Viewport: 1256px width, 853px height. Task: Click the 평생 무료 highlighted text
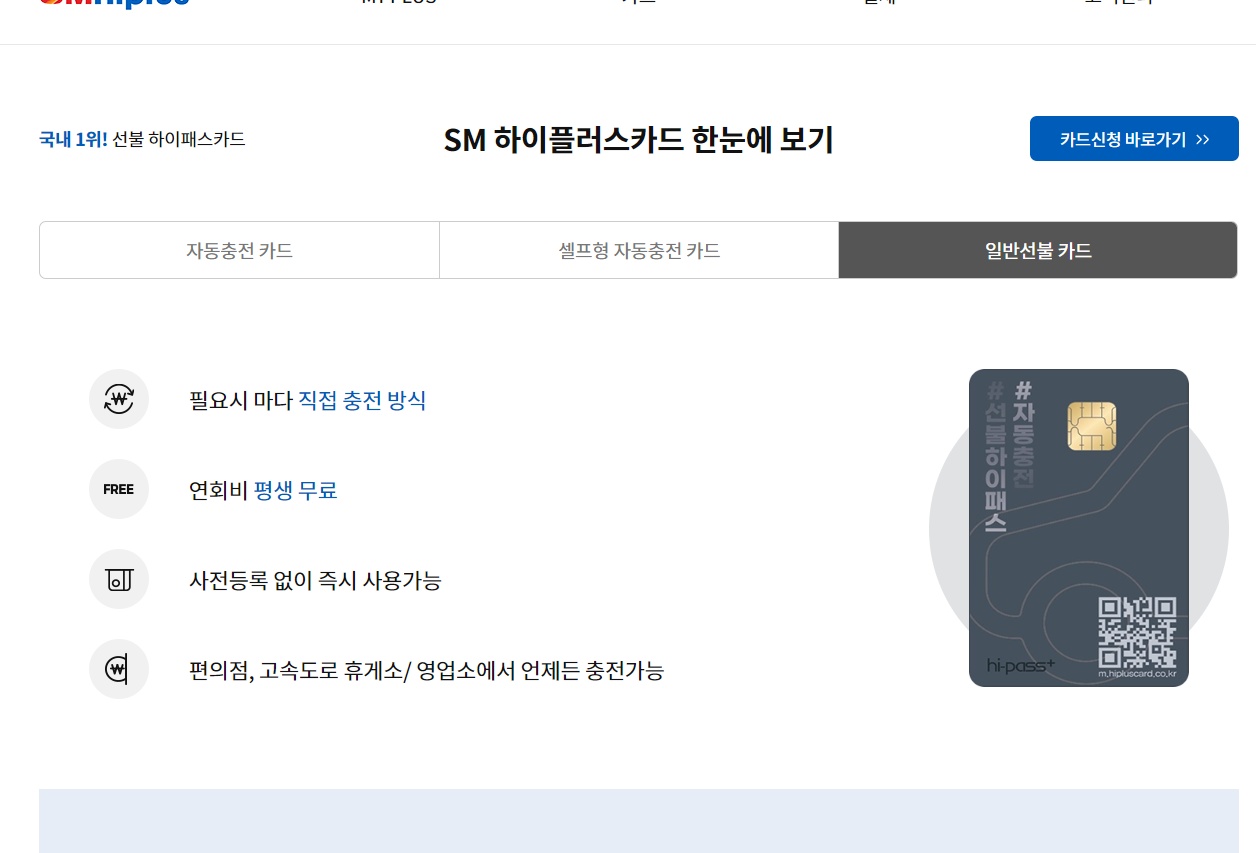coord(295,491)
